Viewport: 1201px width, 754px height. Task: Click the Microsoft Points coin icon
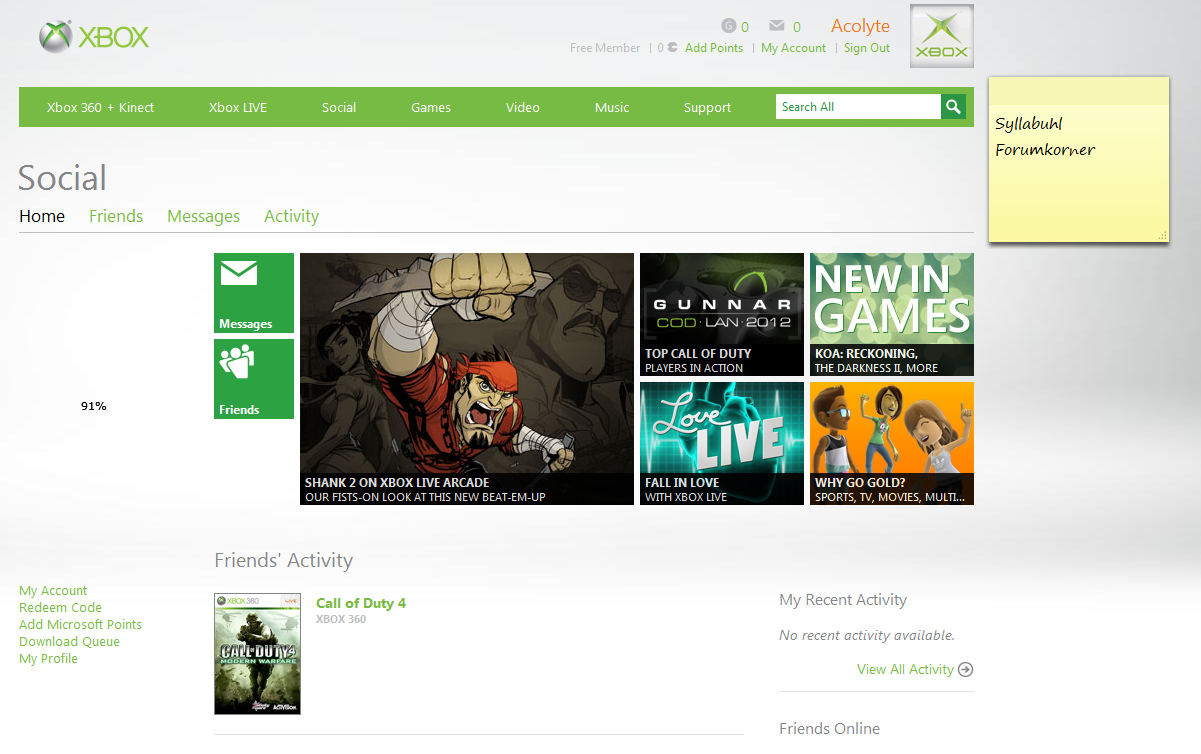pyautogui.click(x=673, y=47)
